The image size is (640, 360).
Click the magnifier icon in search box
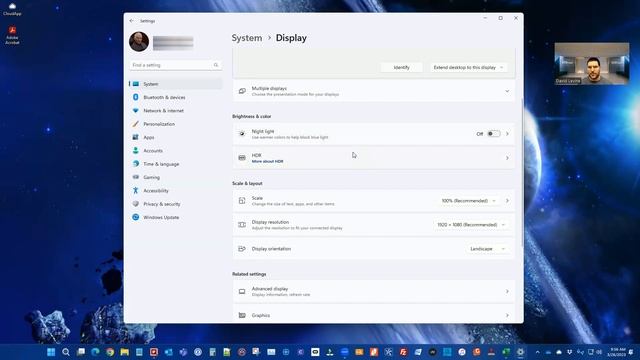(x=216, y=65)
